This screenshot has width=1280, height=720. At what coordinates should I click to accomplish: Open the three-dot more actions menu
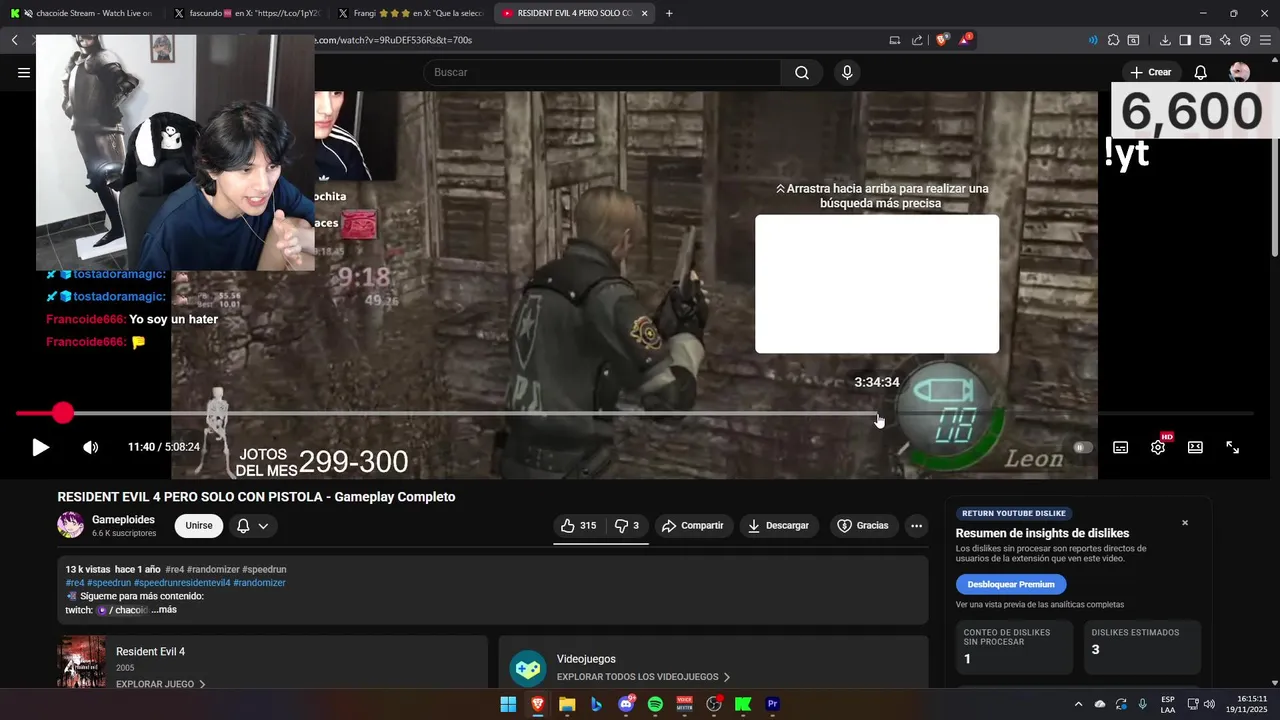tap(916, 525)
